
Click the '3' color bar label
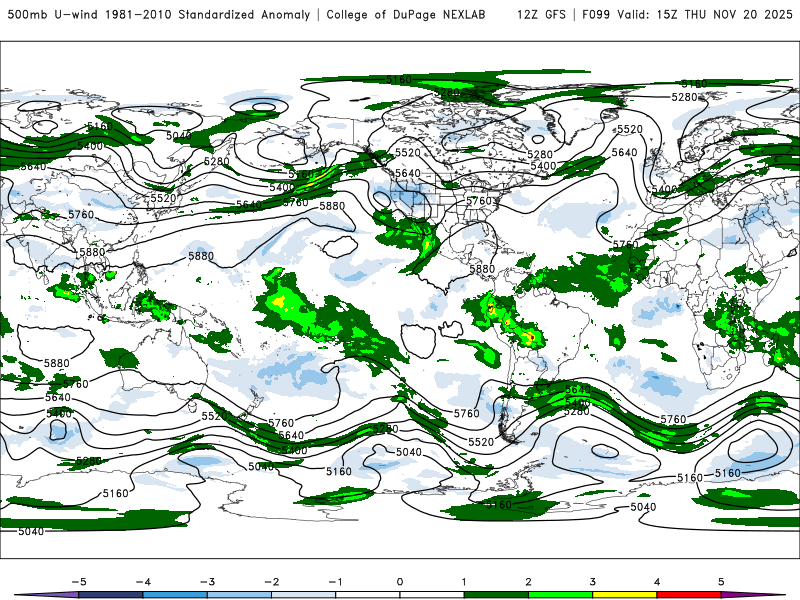tap(593, 582)
